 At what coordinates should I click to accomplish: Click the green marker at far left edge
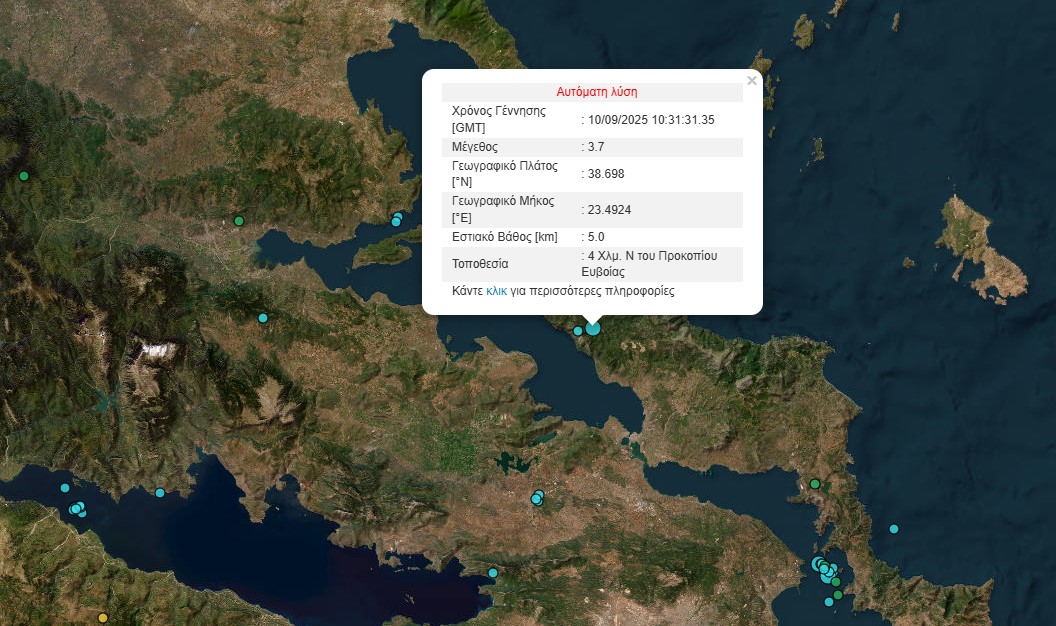(23, 176)
